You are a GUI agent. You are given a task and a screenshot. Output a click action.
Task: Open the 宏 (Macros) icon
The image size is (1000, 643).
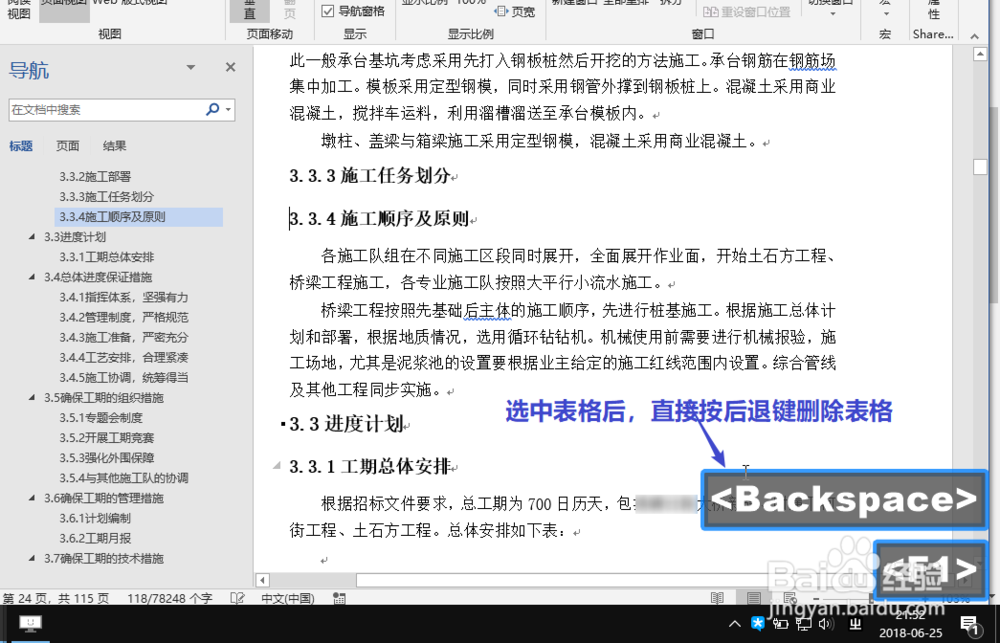coord(884,8)
